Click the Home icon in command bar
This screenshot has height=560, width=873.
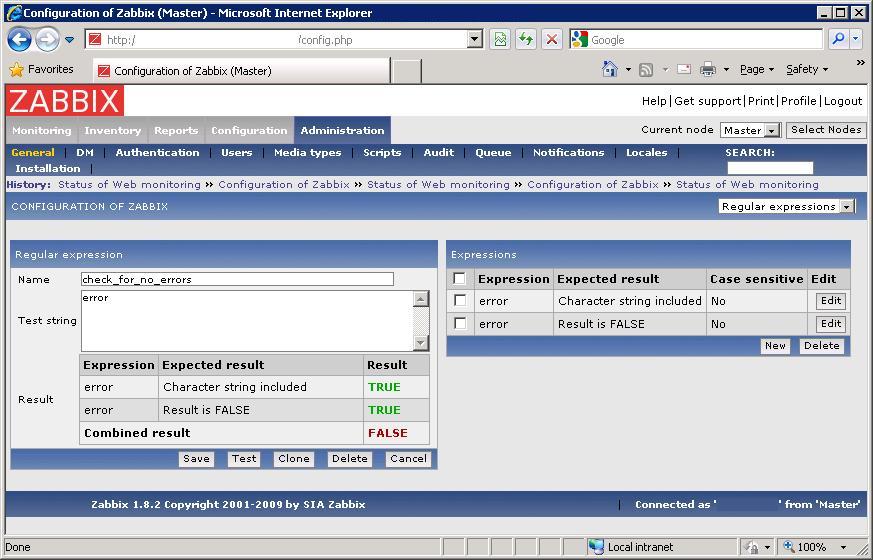point(610,69)
